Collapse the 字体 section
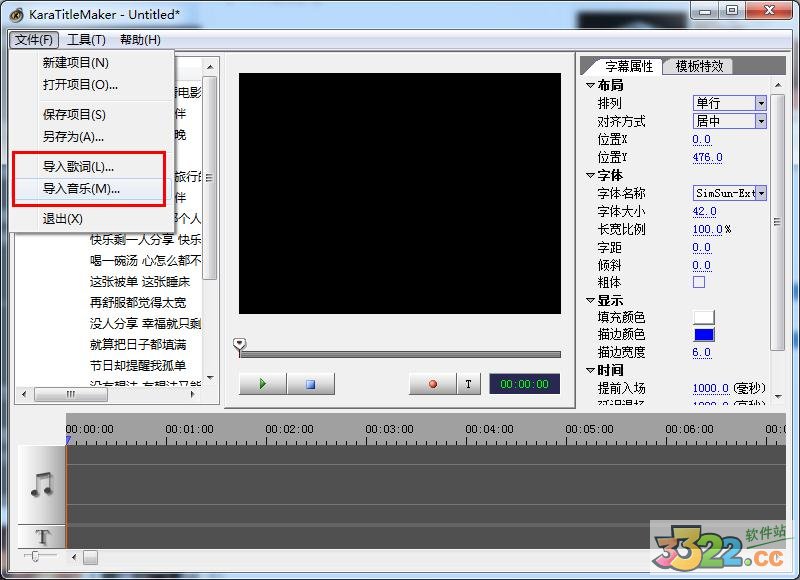The width and height of the screenshot is (800, 580). (x=590, y=175)
